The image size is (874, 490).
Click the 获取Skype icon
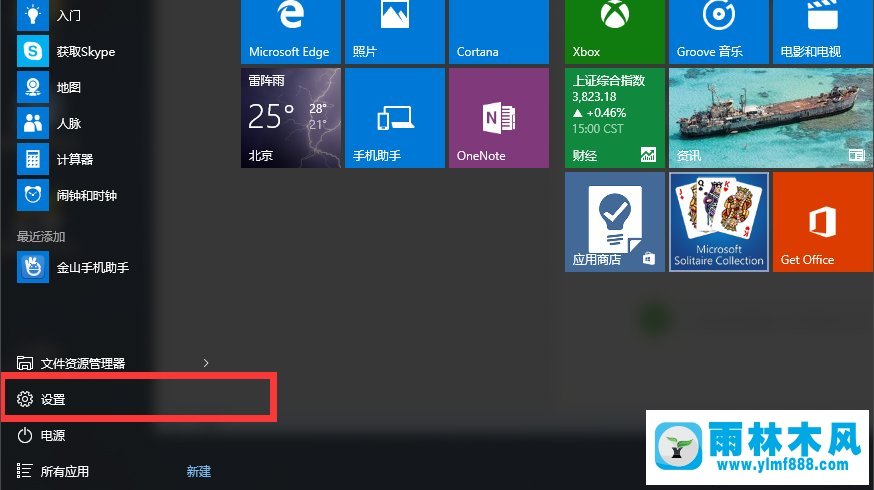tap(33, 51)
